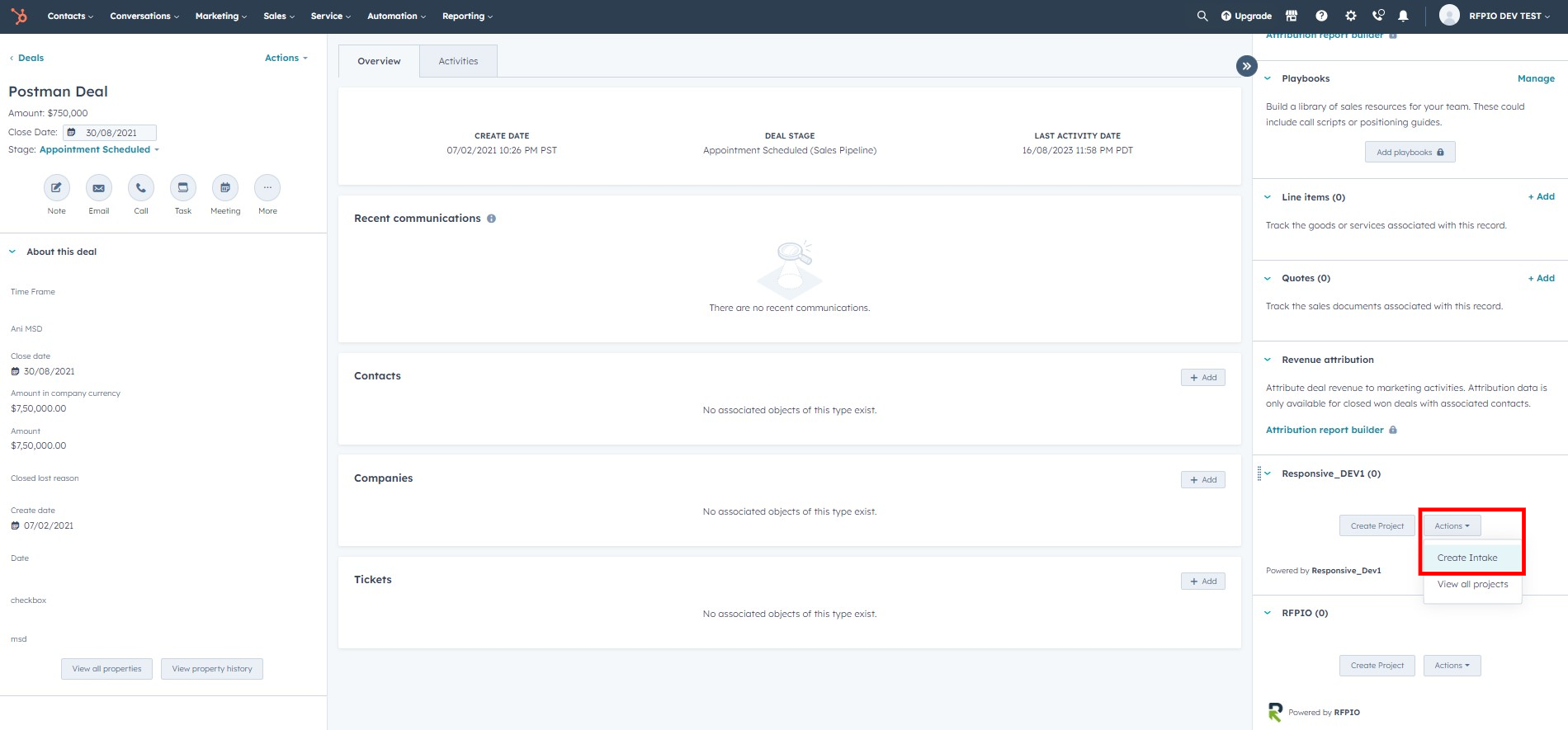Open the Contacts menu

(70, 16)
